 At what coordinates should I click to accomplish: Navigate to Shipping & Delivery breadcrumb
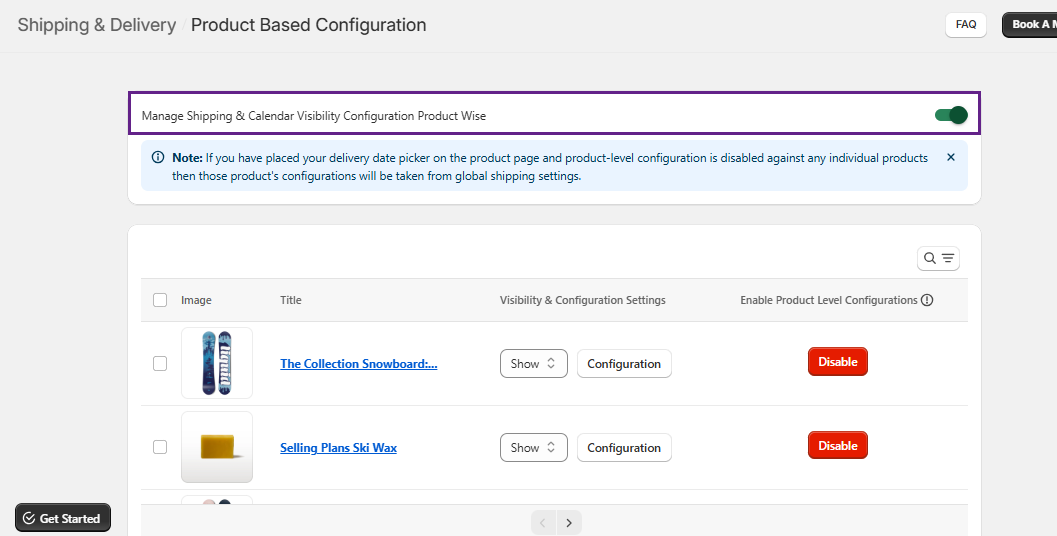tap(97, 25)
